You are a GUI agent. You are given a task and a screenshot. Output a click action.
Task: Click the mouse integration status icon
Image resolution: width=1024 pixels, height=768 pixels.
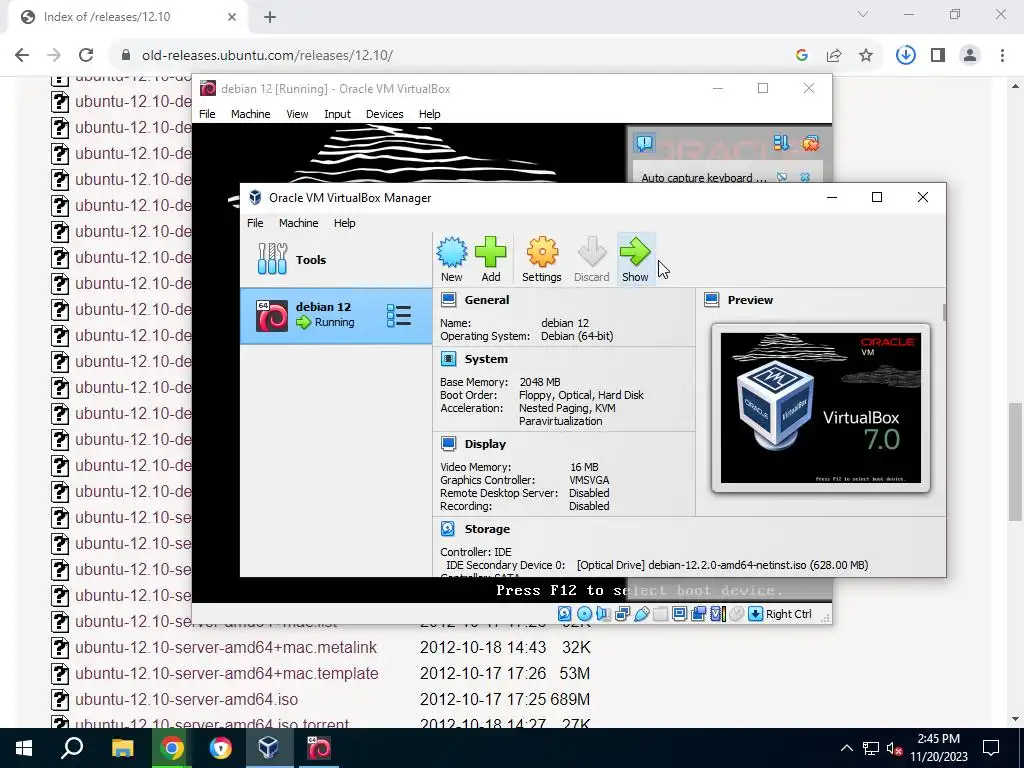tap(736, 614)
